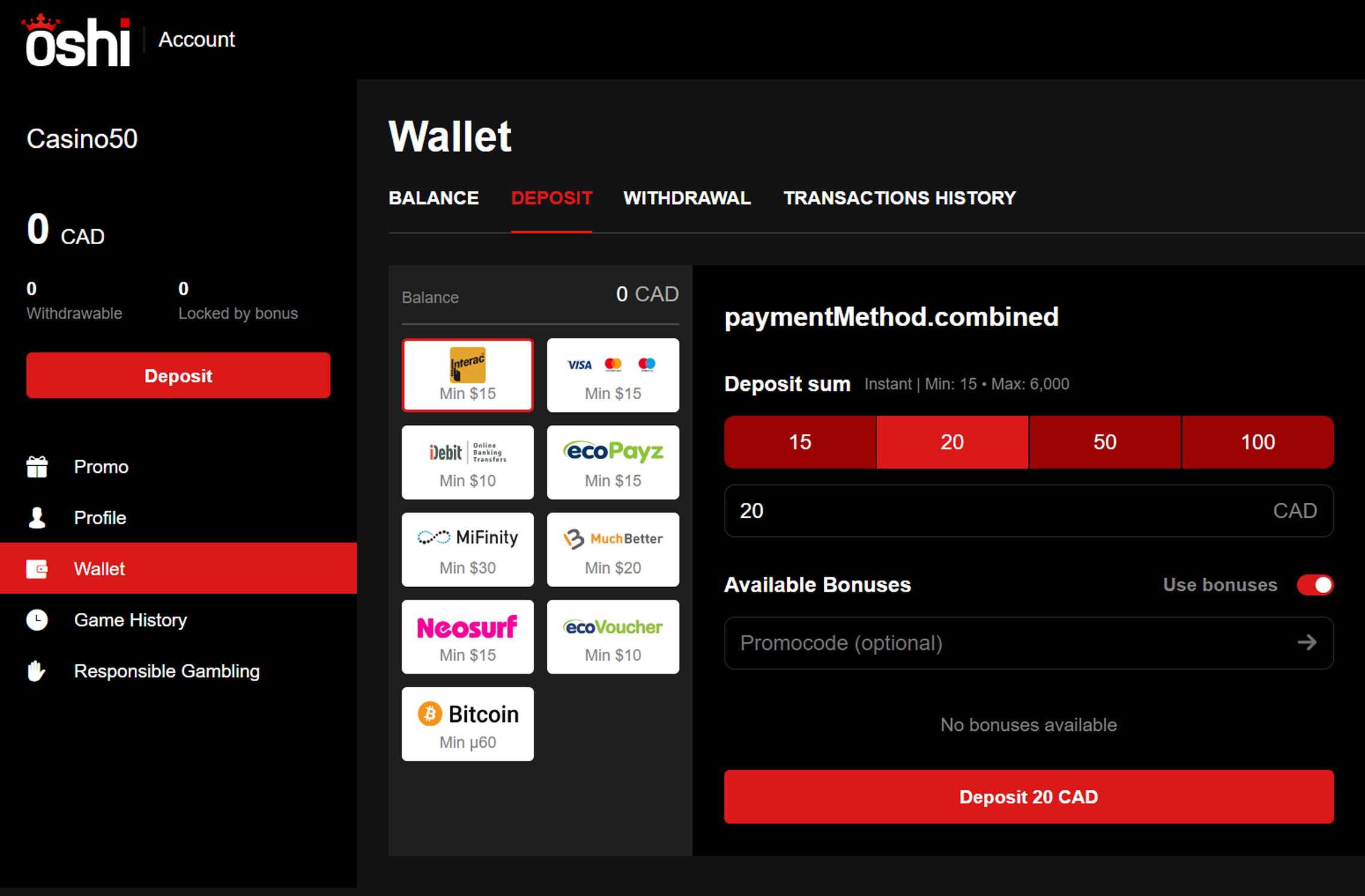Click the 0 CAD balance in payment panel
Image resolution: width=1365 pixels, height=896 pixels.
647,294
